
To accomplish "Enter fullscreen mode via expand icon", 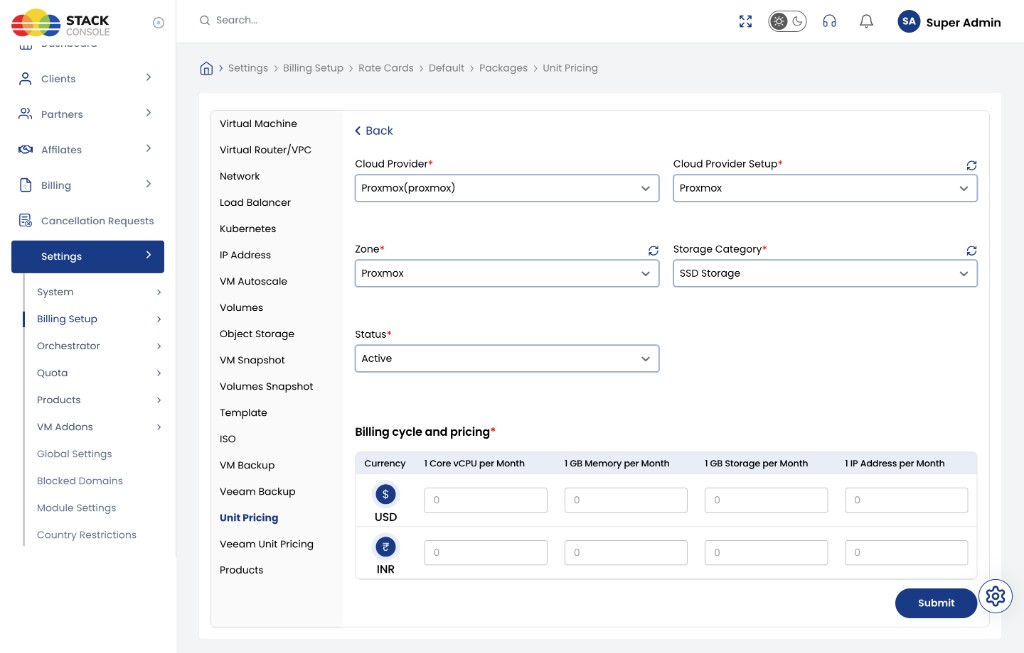I will point(745,22).
